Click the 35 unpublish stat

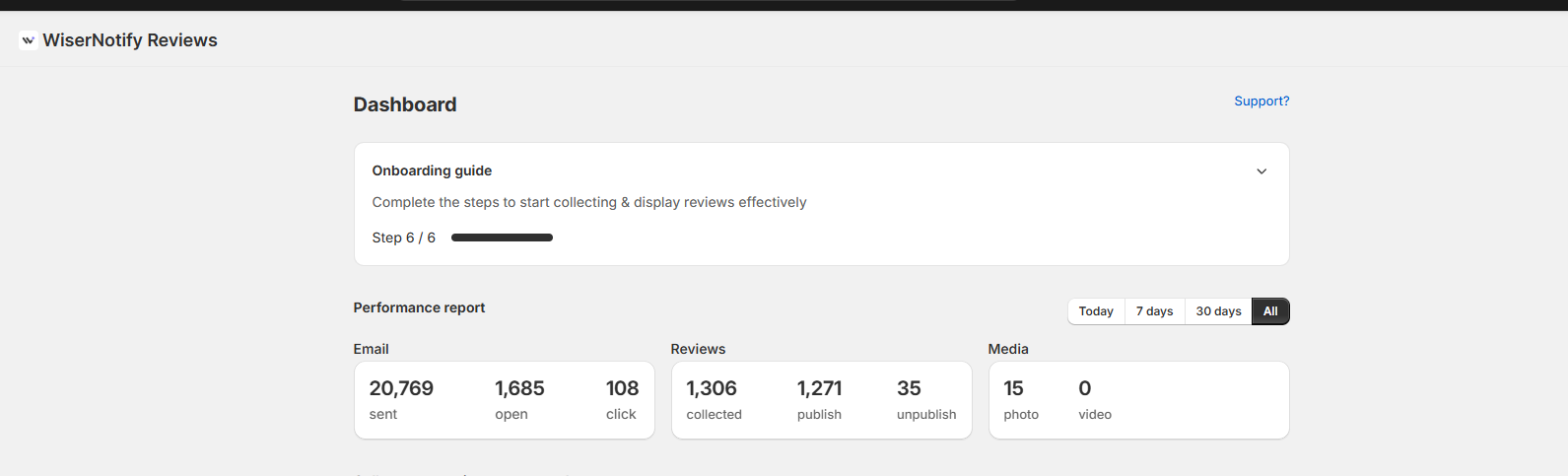926,399
